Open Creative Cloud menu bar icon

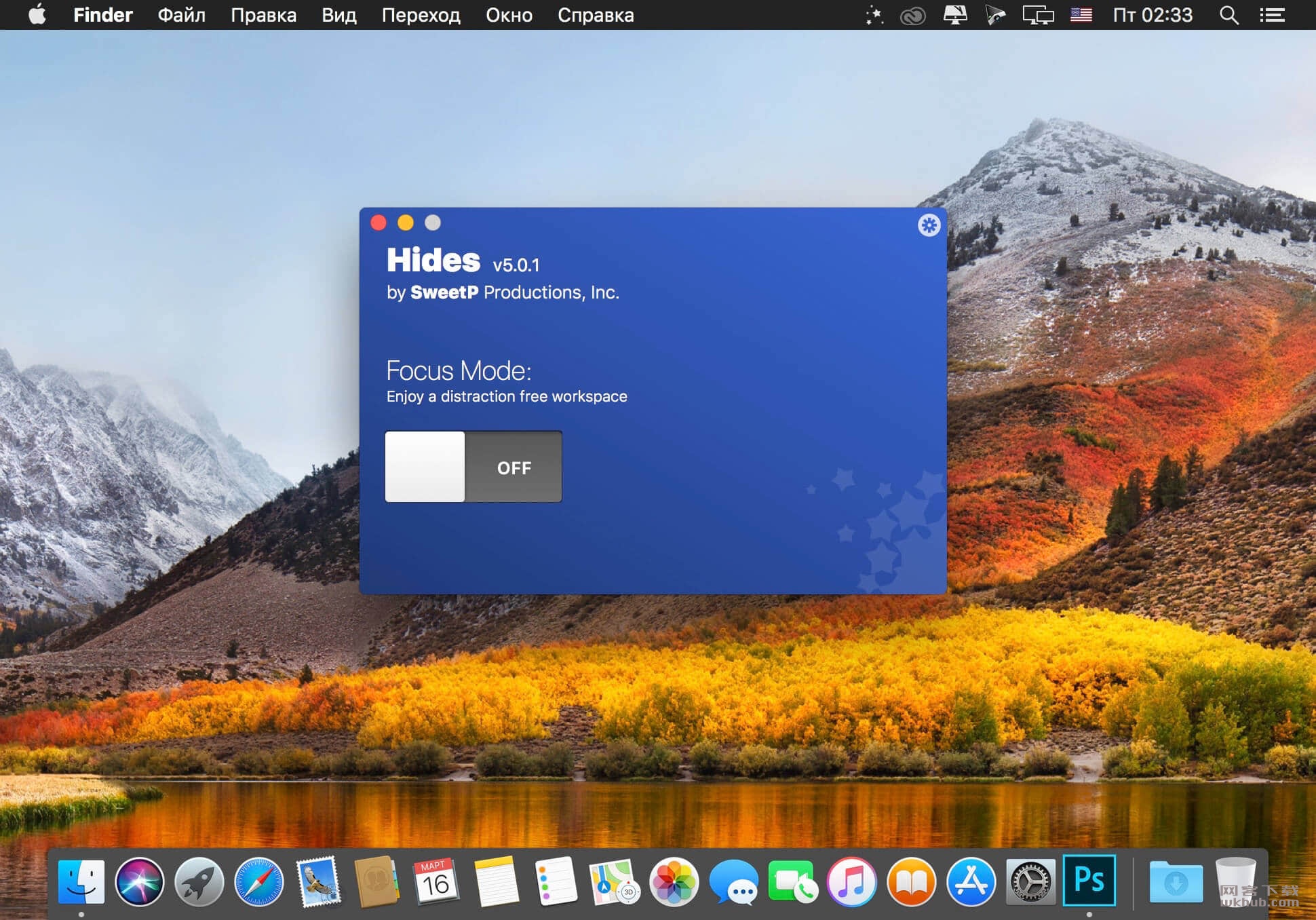click(x=912, y=15)
